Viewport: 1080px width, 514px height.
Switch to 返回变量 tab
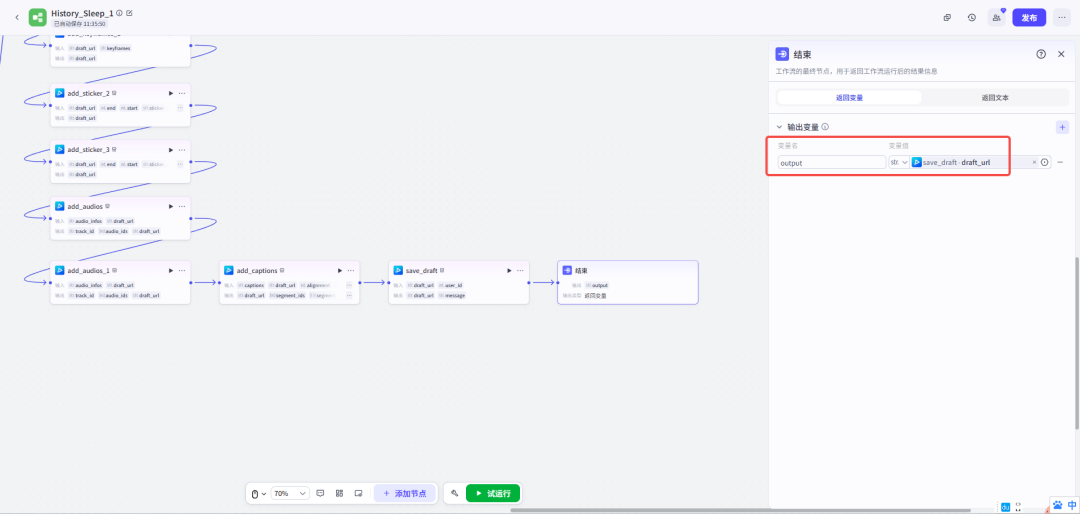849,98
